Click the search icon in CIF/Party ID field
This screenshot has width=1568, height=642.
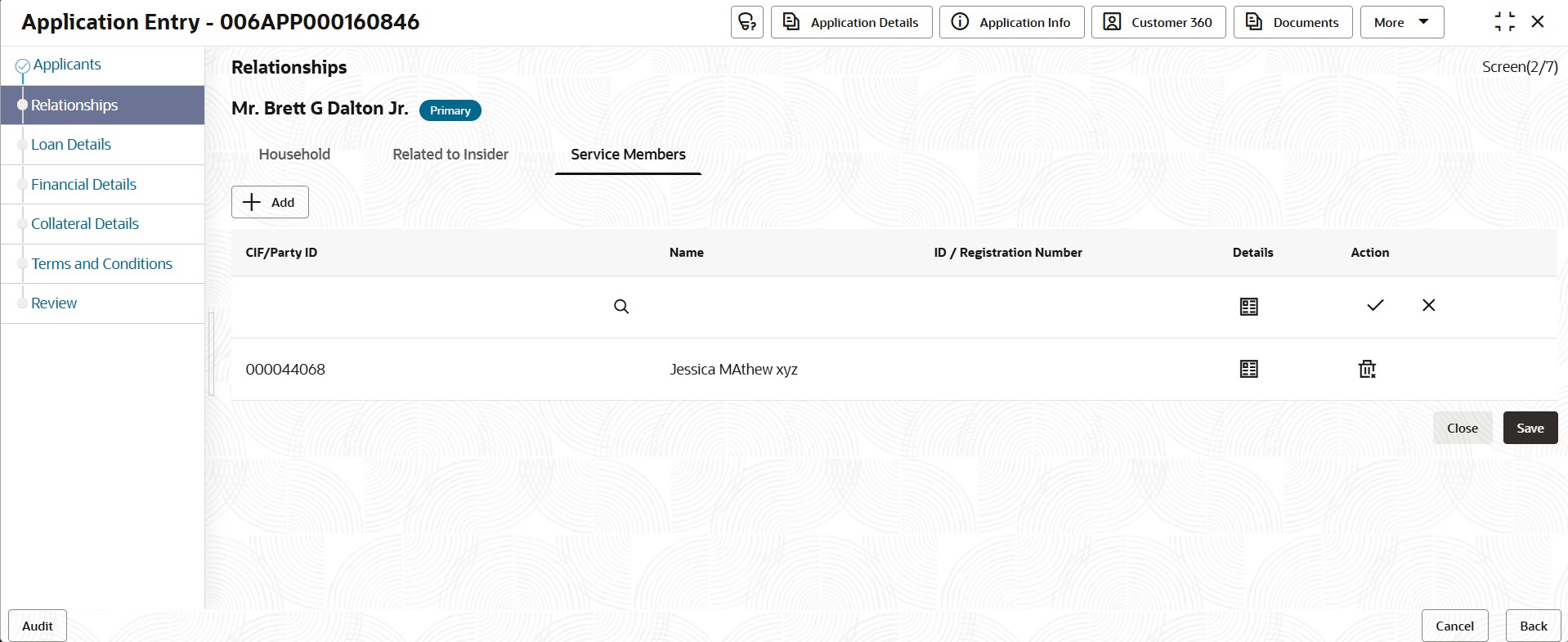(621, 307)
